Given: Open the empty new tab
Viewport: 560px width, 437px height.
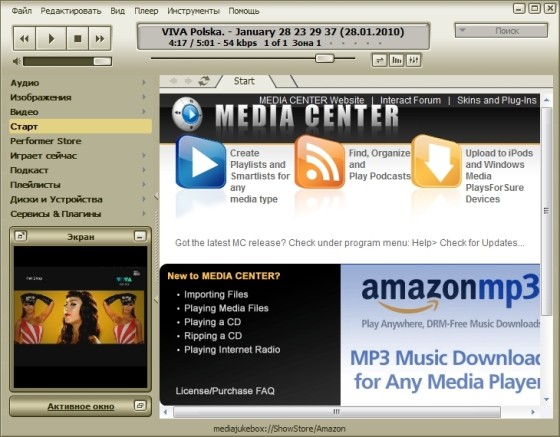Looking at the screenshot, I should pyautogui.click(x=284, y=81).
